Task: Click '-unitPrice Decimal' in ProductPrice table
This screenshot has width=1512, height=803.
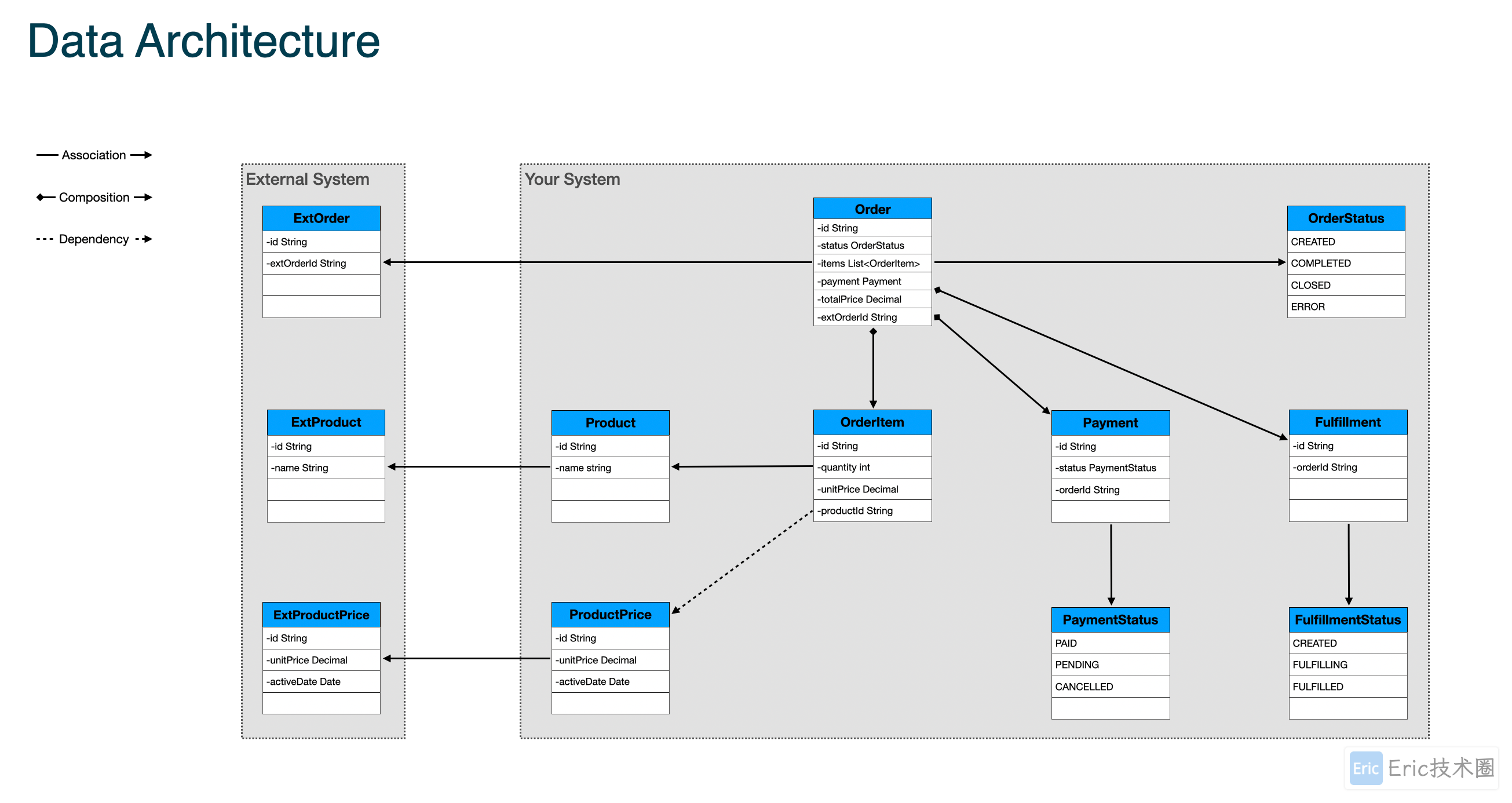Action: click(x=611, y=660)
